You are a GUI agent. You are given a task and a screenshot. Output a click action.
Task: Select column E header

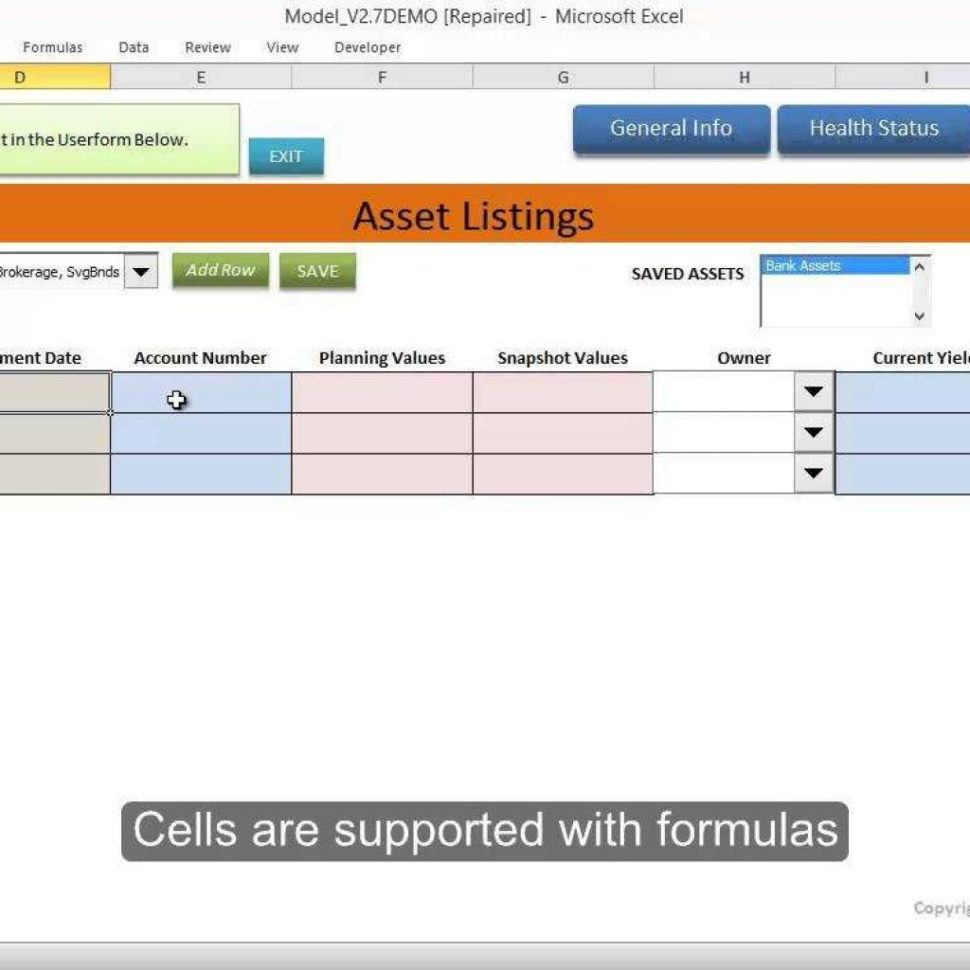pos(201,77)
